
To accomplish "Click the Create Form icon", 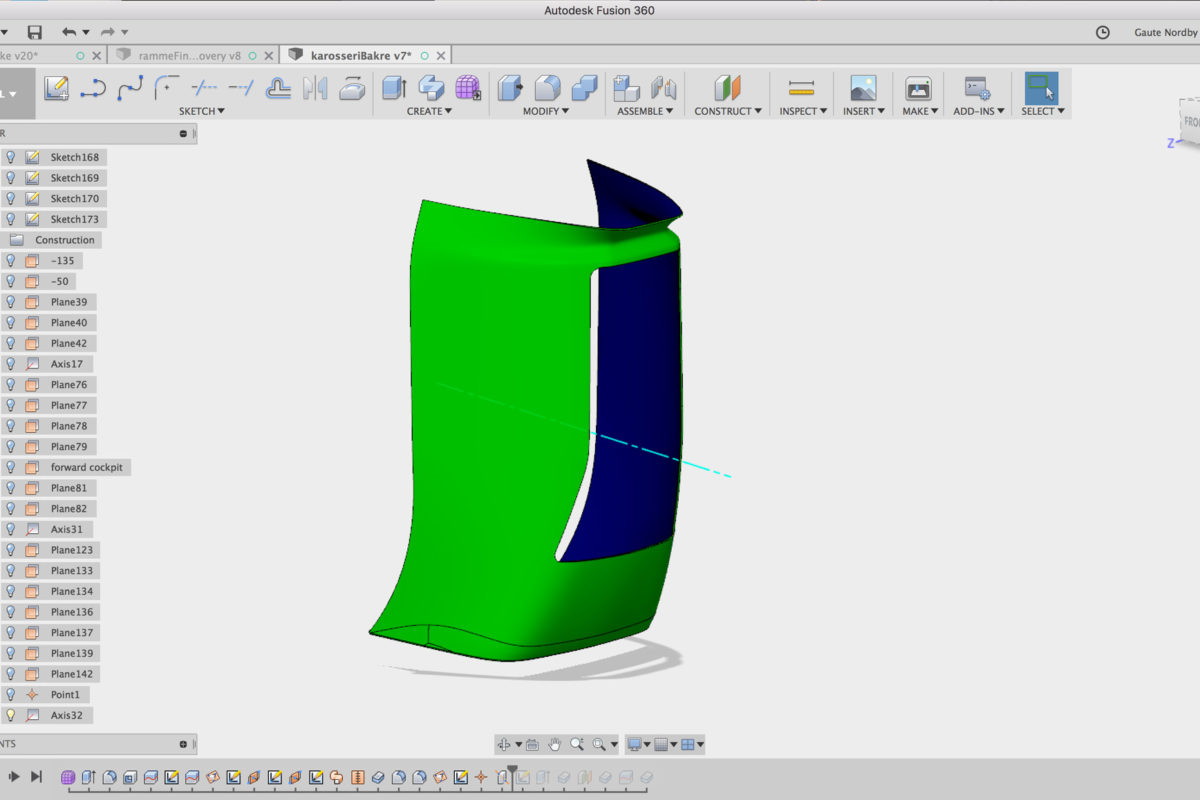I will pos(468,88).
